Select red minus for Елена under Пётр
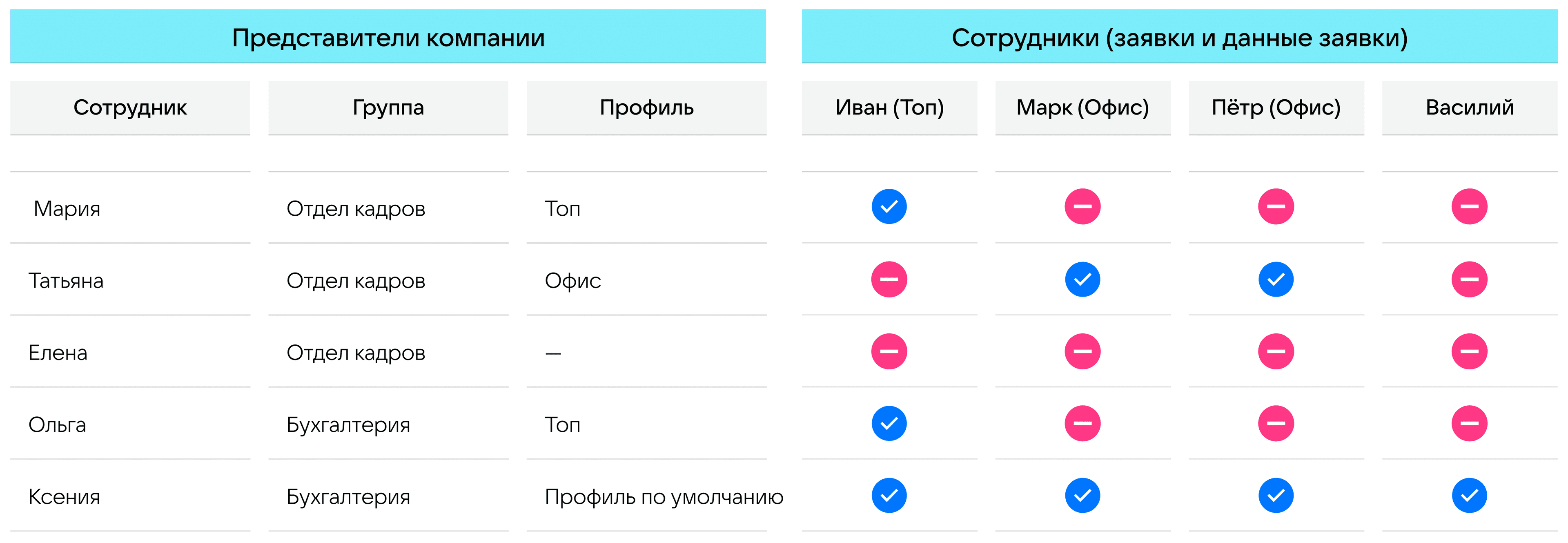Viewport: 1568px width, 543px height. pyautogui.click(x=1276, y=351)
